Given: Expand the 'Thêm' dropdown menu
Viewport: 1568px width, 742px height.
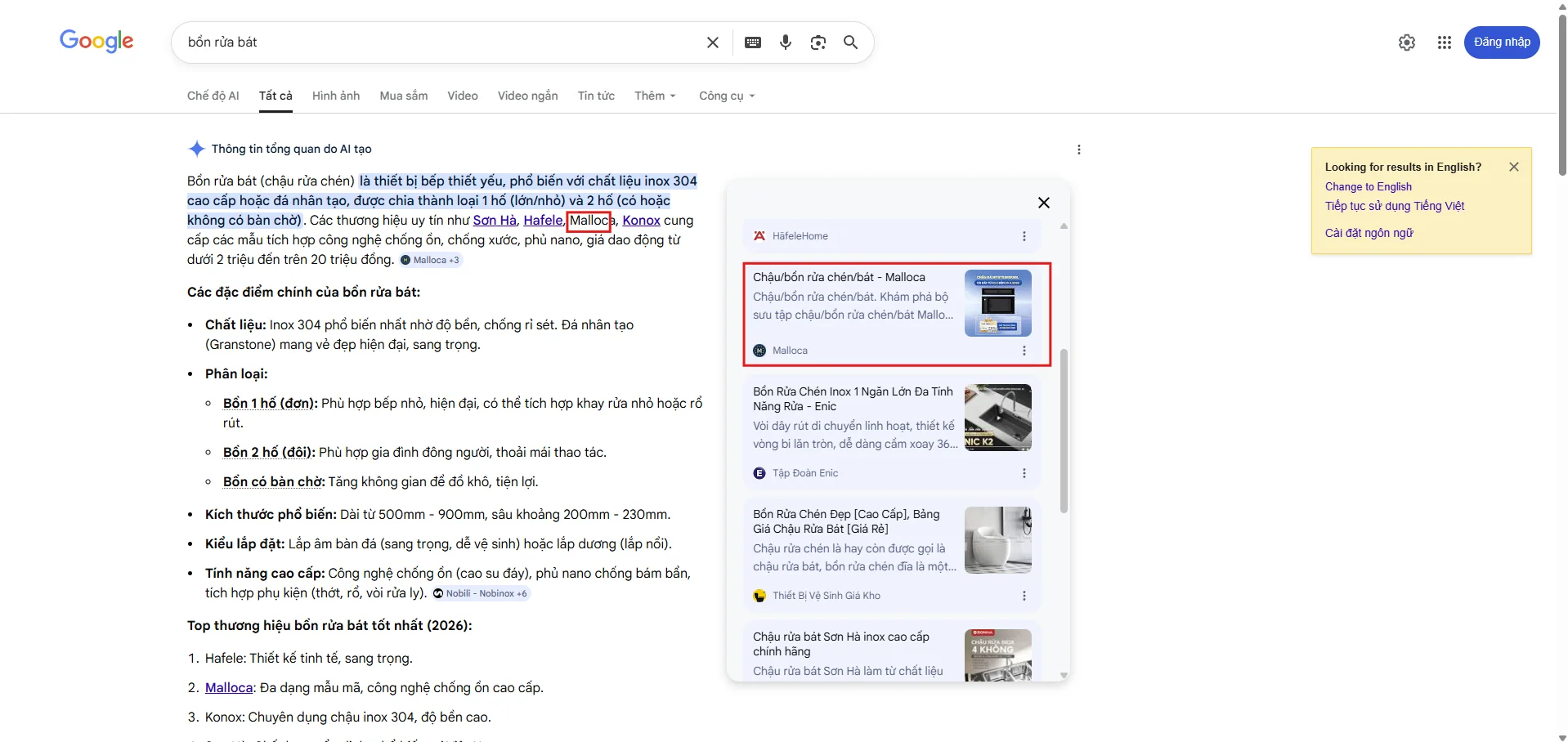Looking at the screenshot, I should coord(656,96).
